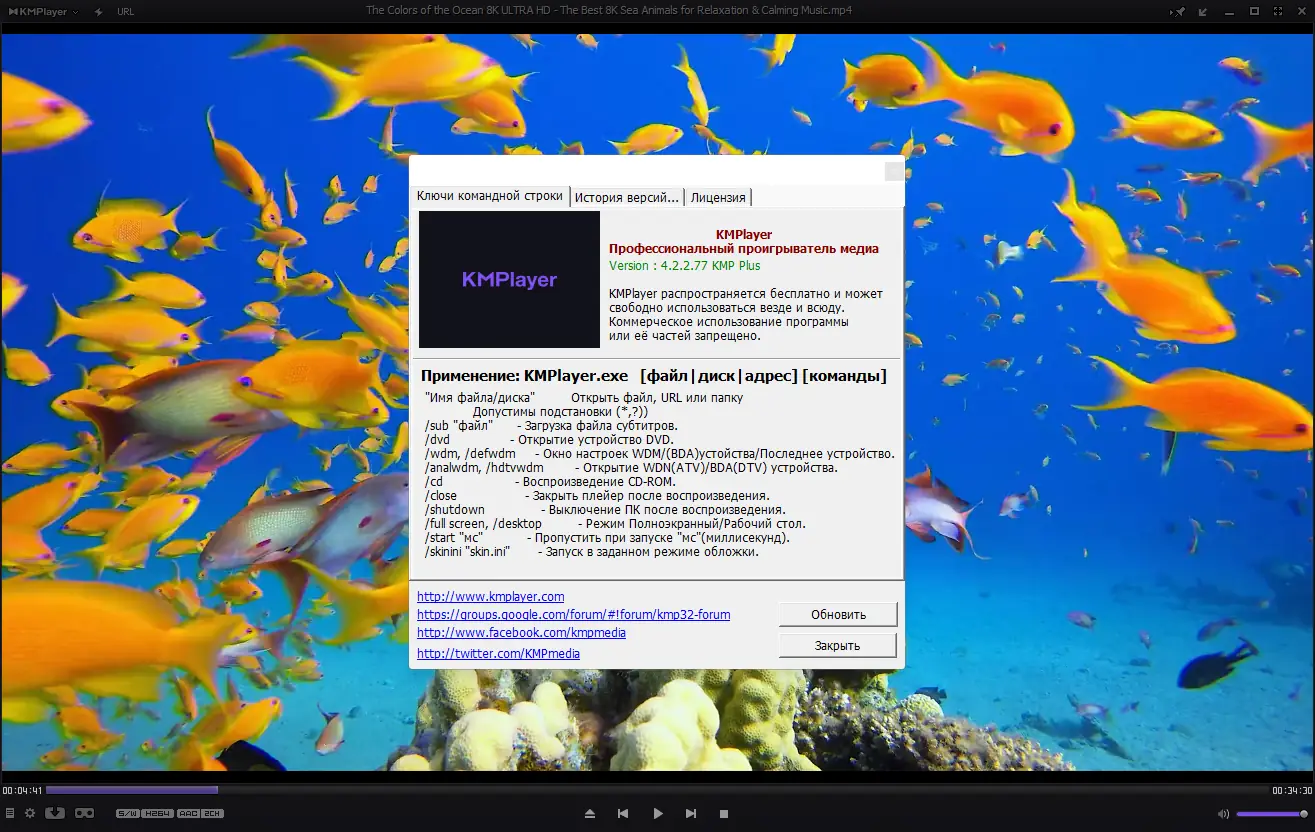Adjust the volume slider
The image size is (1315, 832).
point(1272,814)
